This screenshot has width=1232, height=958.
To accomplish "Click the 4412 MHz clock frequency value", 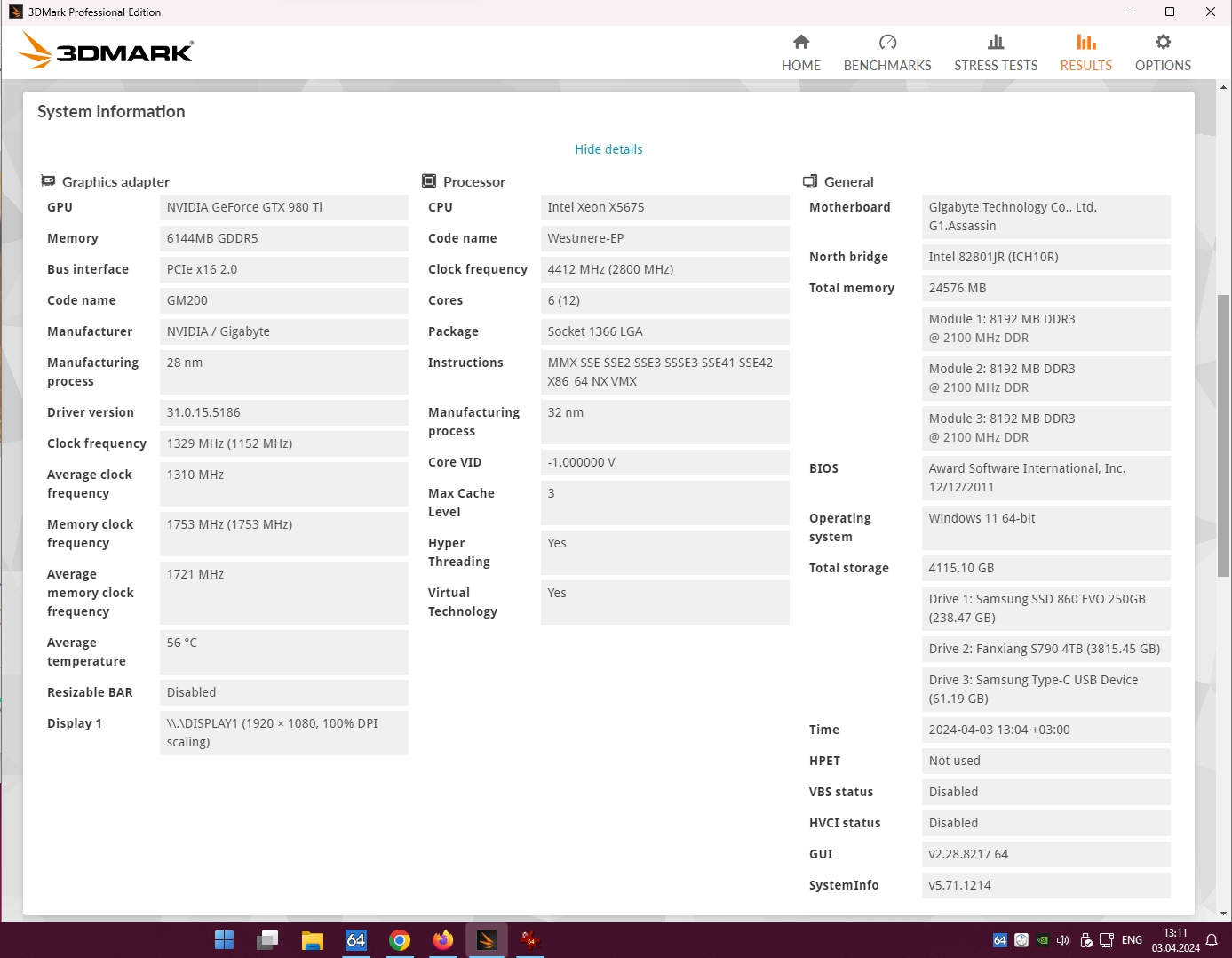I will pos(665,269).
